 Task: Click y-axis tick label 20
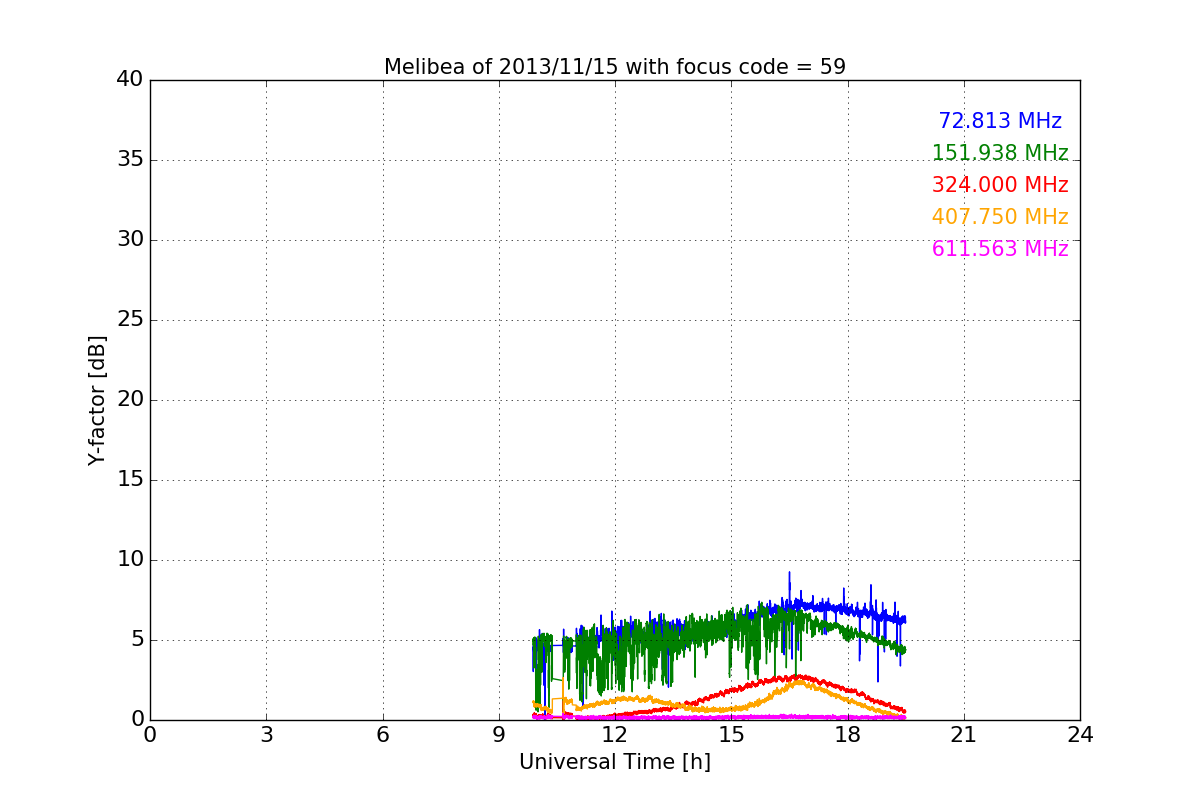coord(130,400)
